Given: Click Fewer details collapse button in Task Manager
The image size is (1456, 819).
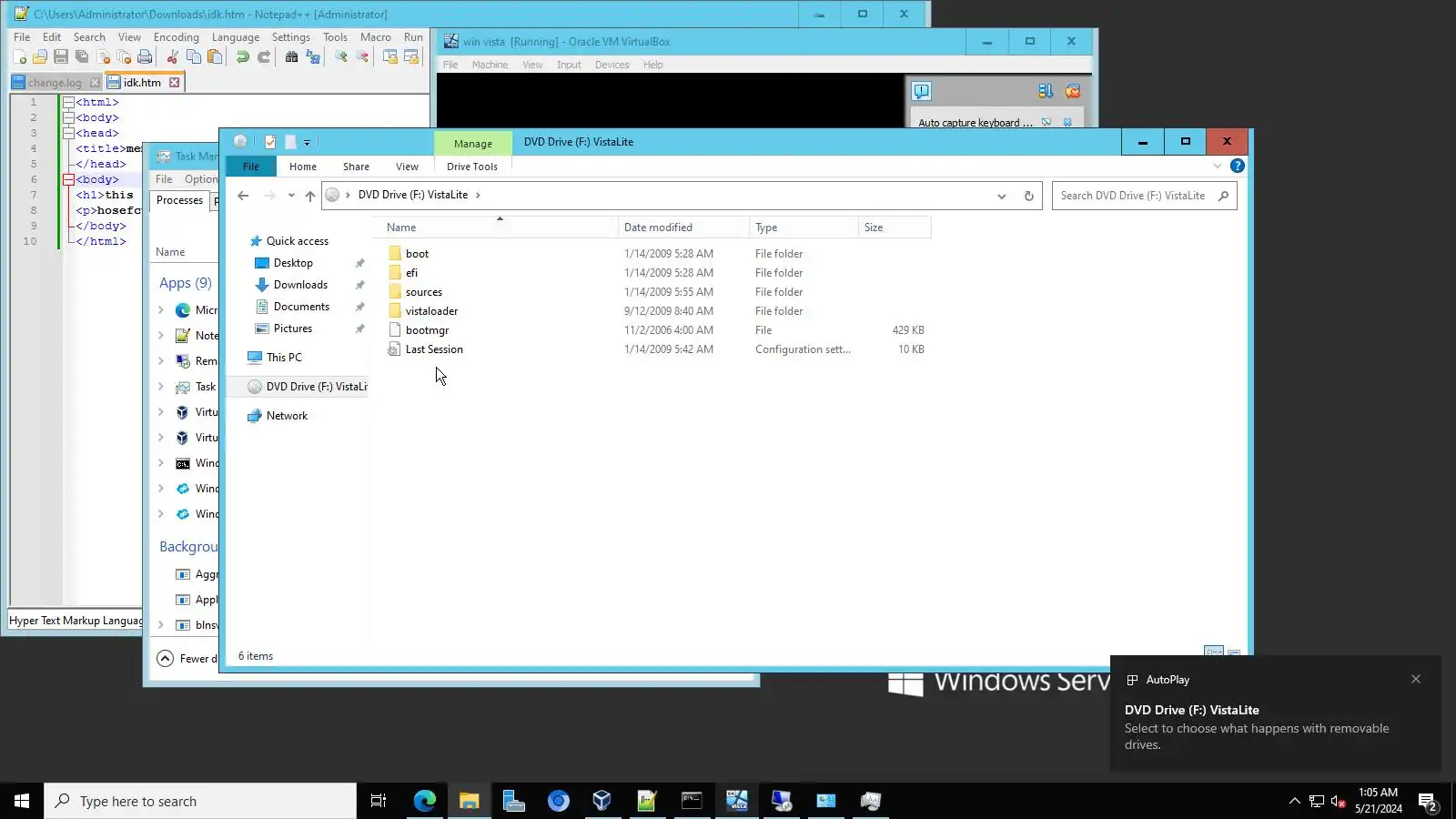Looking at the screenshot, I should (x=187, y=659).
